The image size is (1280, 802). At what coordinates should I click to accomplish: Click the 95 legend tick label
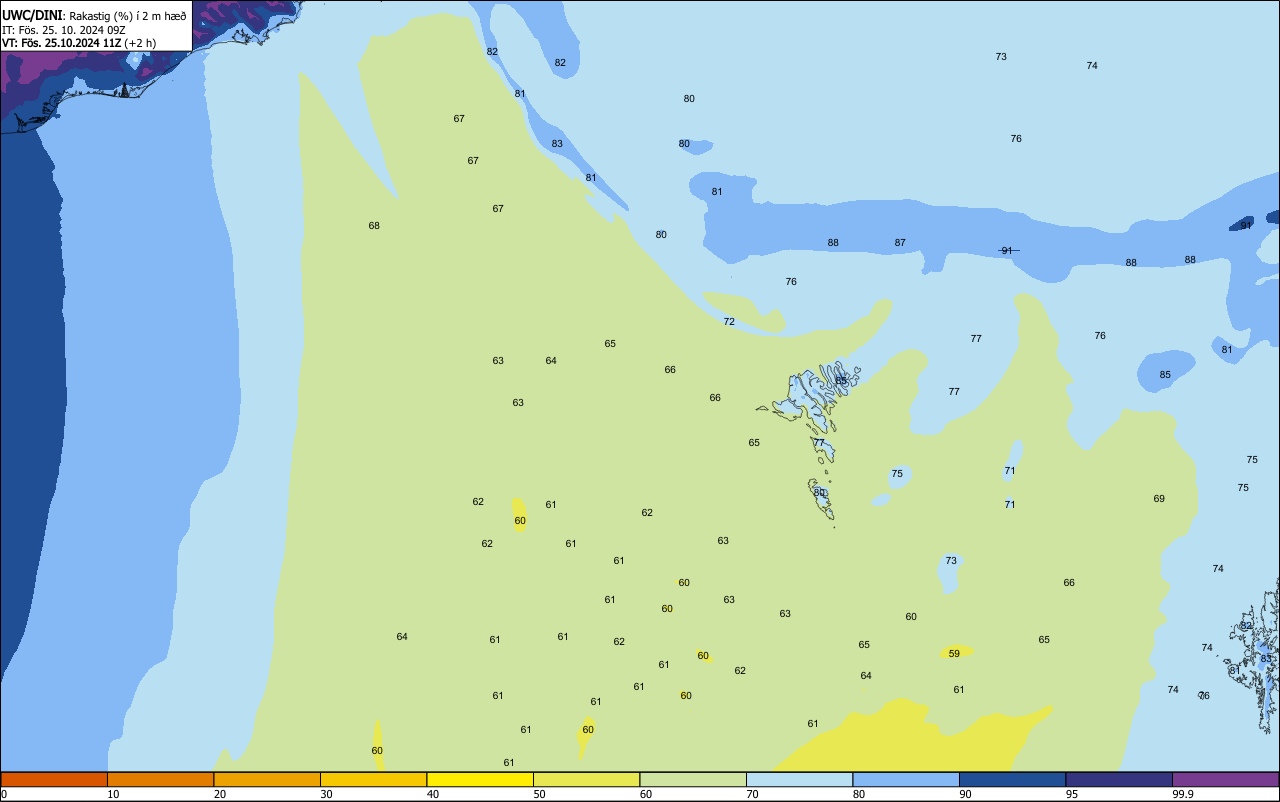(x=1072, y=794)
